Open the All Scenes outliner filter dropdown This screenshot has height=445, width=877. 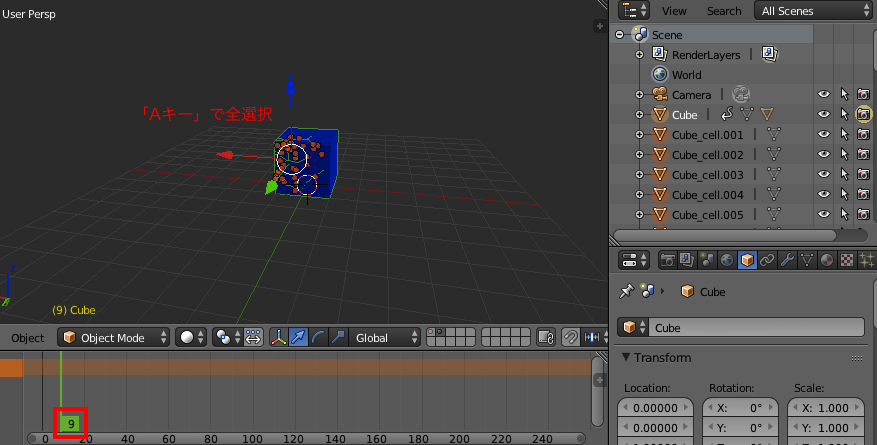click(x=813, y=11)
